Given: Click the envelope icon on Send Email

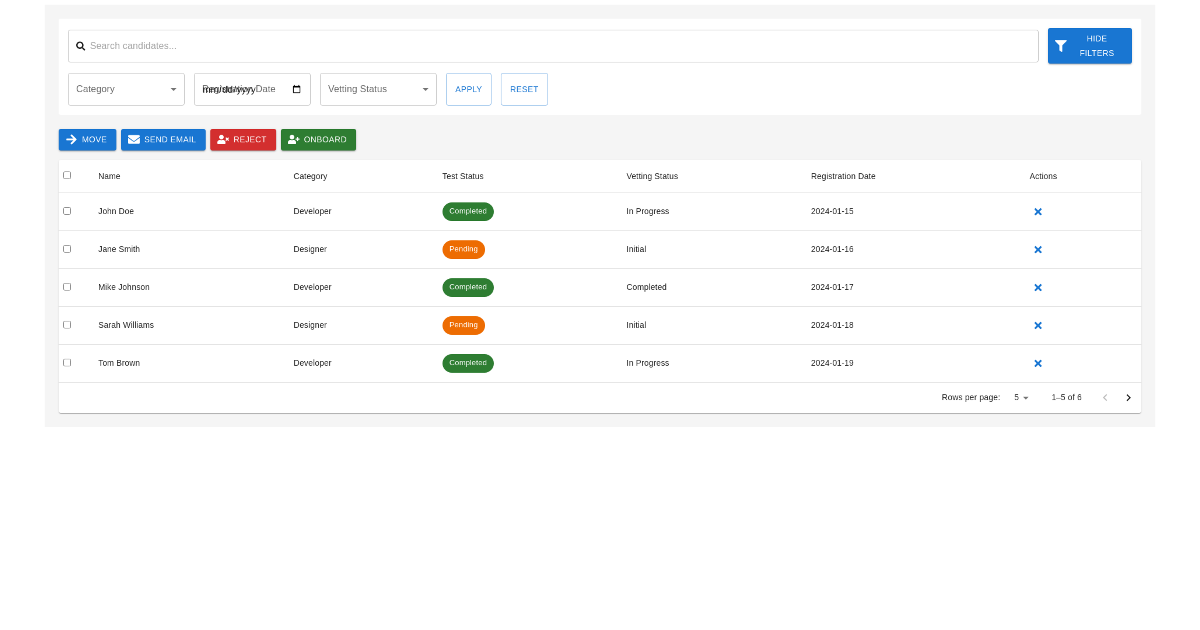Looking at the screenshot, I should (134, 139).
